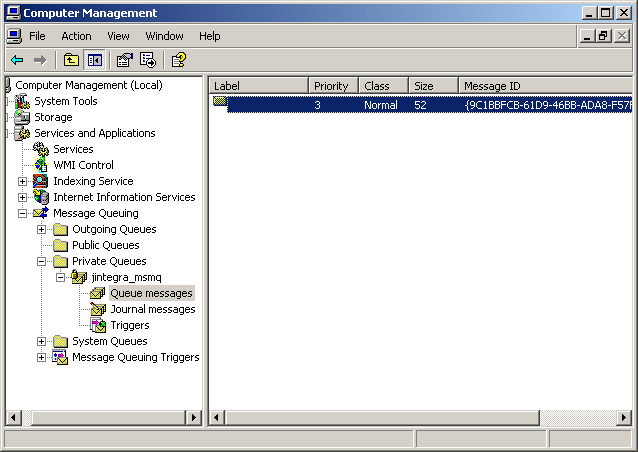Viewport: 638px width, 452px height.
Task: Open the Window menu
Action: click(164, 36)
